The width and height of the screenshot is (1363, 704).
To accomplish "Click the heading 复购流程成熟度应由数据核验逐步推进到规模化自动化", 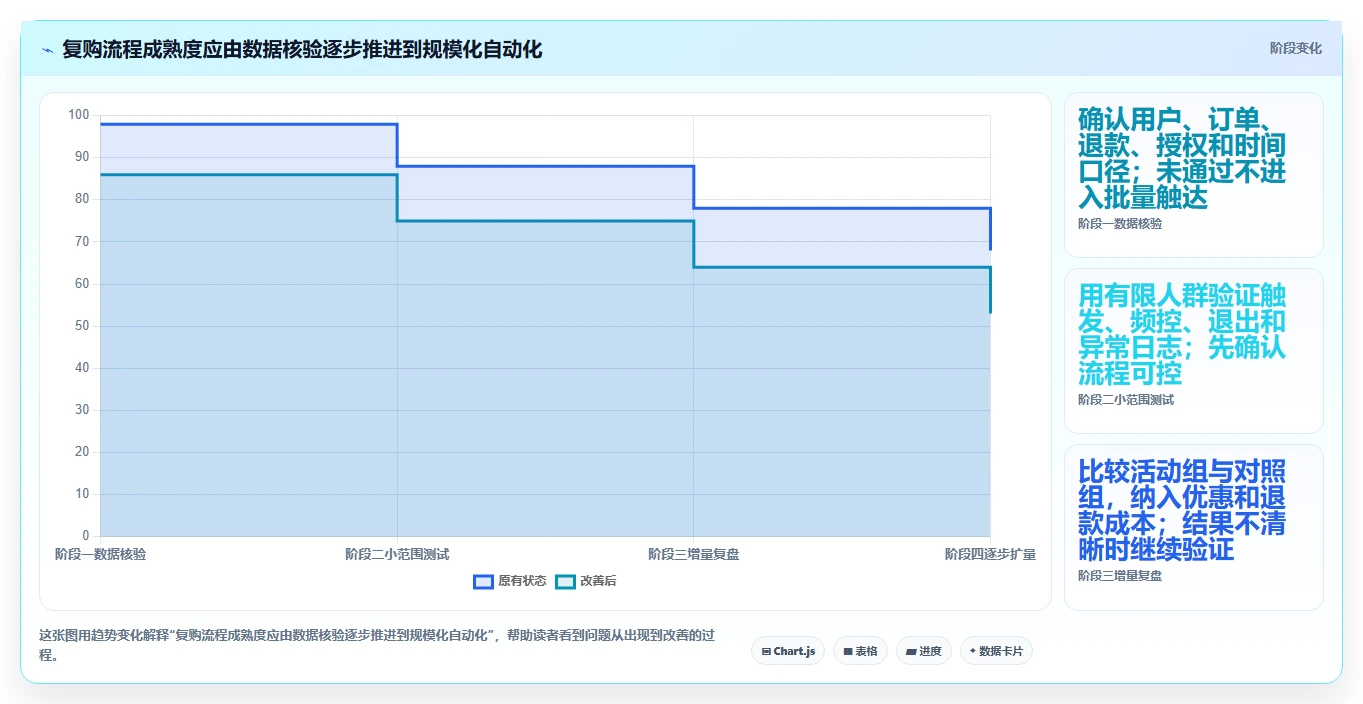I will pyautogui.click(x=302, y=49).
